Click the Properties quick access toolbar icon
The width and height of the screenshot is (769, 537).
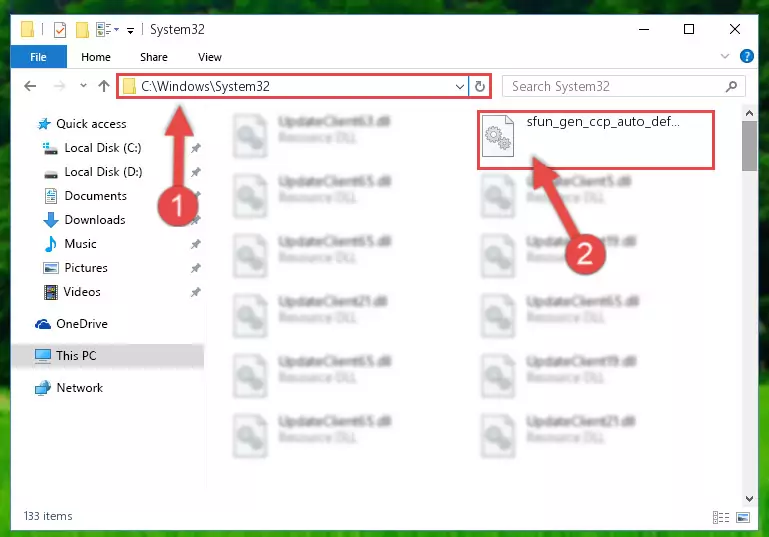pyautogui.click(x=59, y=30)
